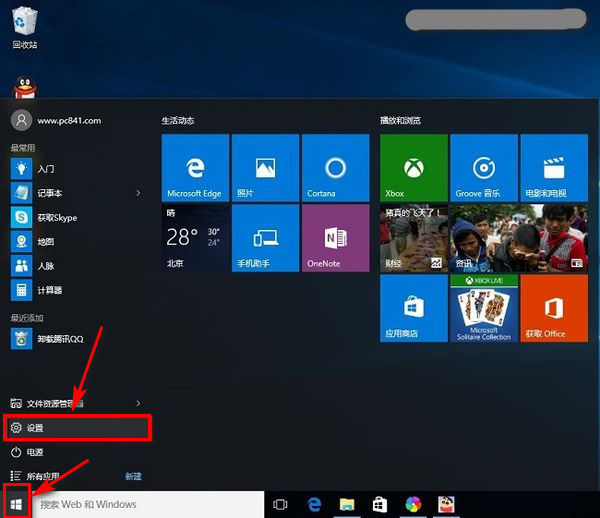Screen dimensions: 600x518
Task: Open the 财经 finance news tile
Action: tap(414, 238)
